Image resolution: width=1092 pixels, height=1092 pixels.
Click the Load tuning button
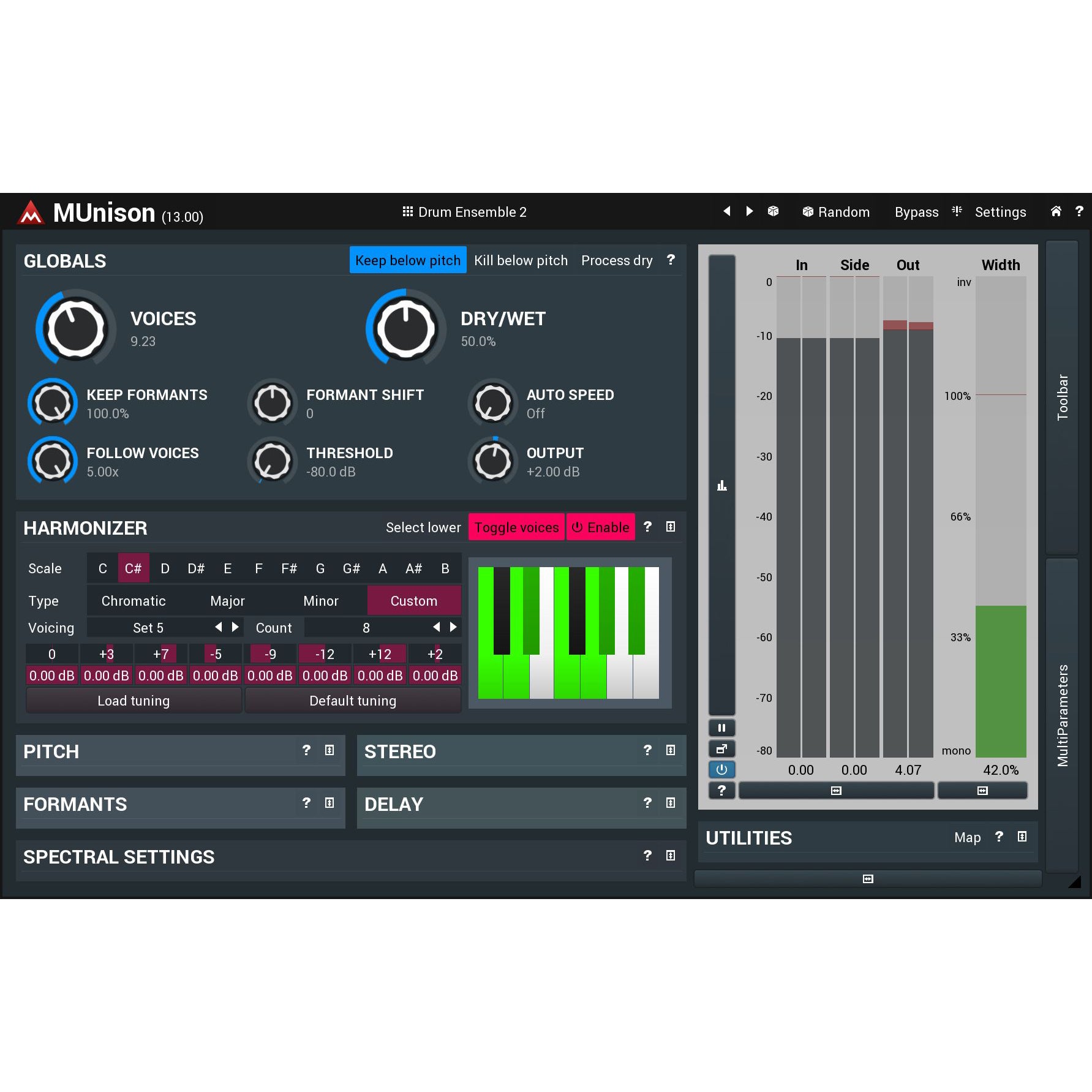point(134,701)
